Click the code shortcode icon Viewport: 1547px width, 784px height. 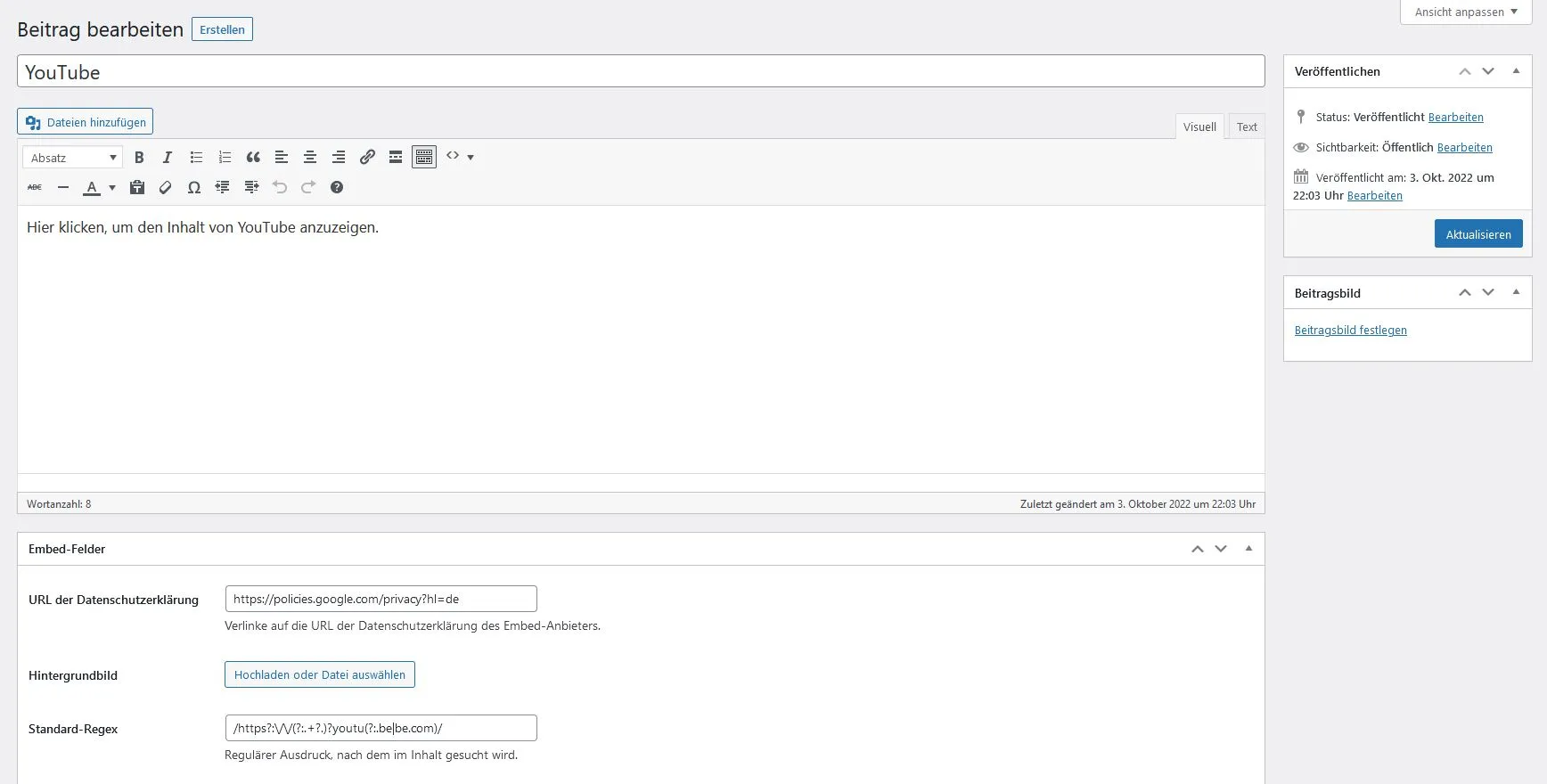click(453, 156)
